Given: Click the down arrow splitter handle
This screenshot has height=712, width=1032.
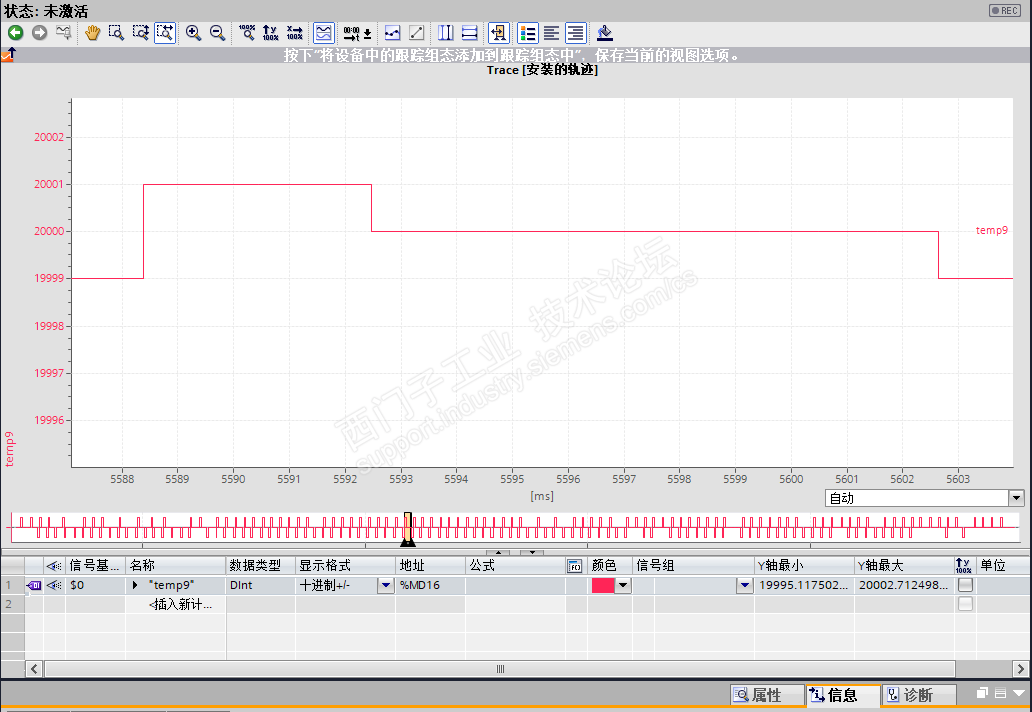Looking at the screenshot, I should 532,552.
